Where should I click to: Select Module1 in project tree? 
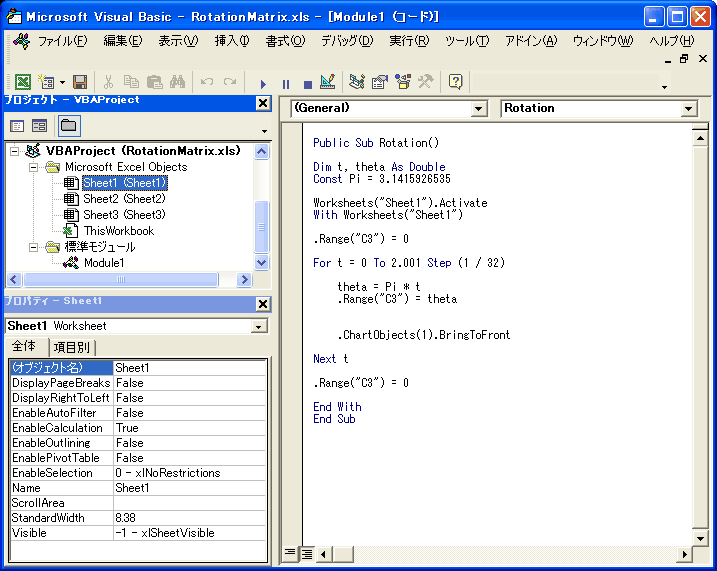coord(104,263)
